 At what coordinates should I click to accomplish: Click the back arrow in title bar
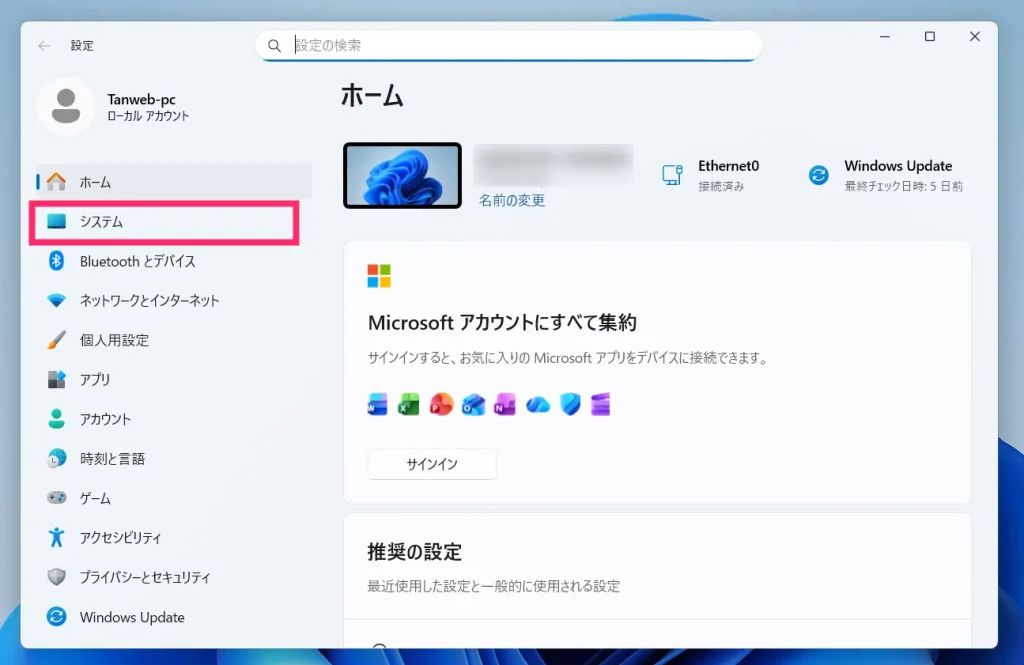pos(44,46)
